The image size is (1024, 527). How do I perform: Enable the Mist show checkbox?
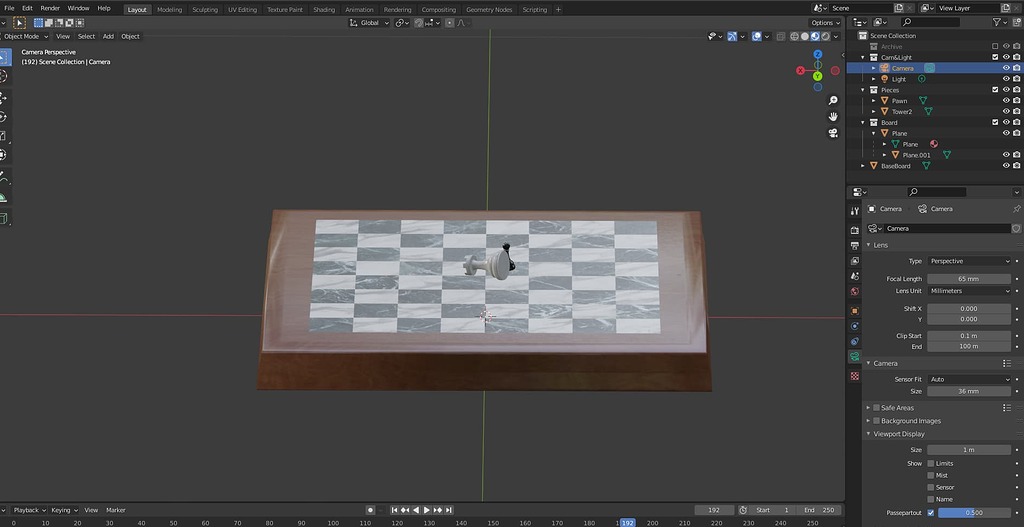(931, 475)
